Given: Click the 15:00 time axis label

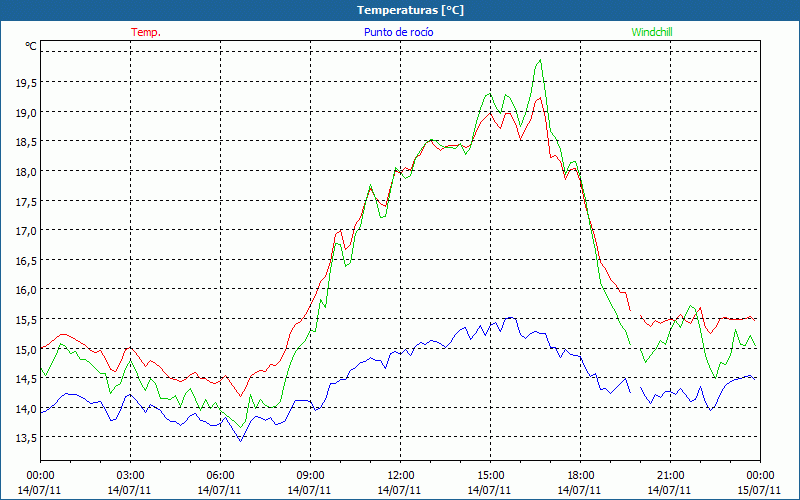Looking at the screenshot, I should [x=490, y=476].
